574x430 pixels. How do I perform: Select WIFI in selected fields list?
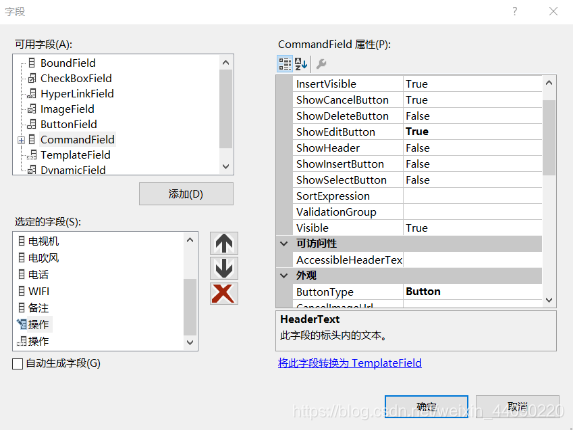point(39,291)
